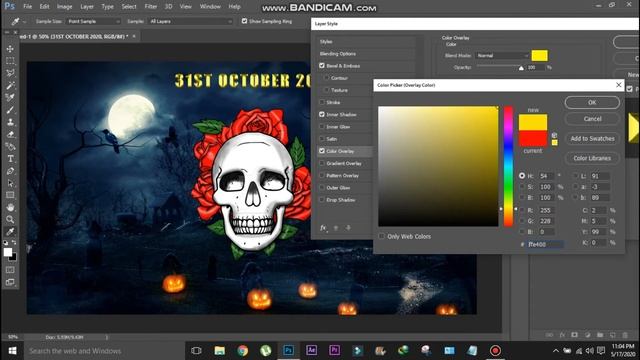Select the H hue radio button
Image resolution: width=640 pixels, height=360 pixels.
(x=522, y=176)
